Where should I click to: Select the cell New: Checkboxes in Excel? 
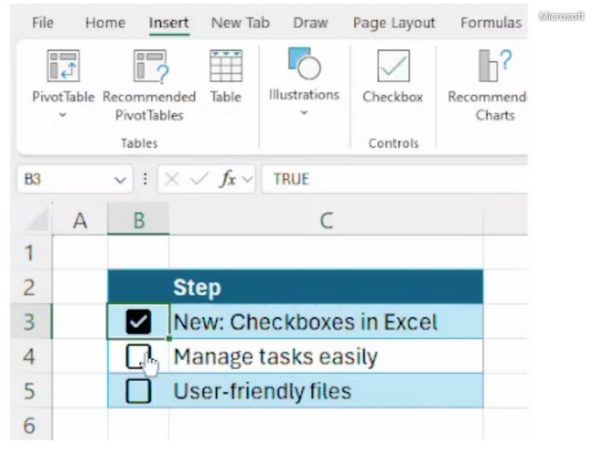click(x=326, y=321)
